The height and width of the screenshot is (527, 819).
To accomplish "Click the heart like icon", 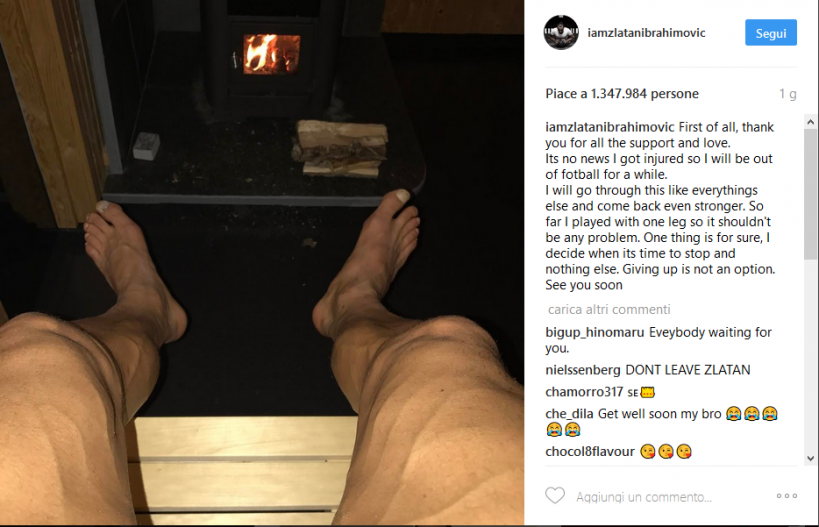I will pyautogui.click(x=555, y=495).
